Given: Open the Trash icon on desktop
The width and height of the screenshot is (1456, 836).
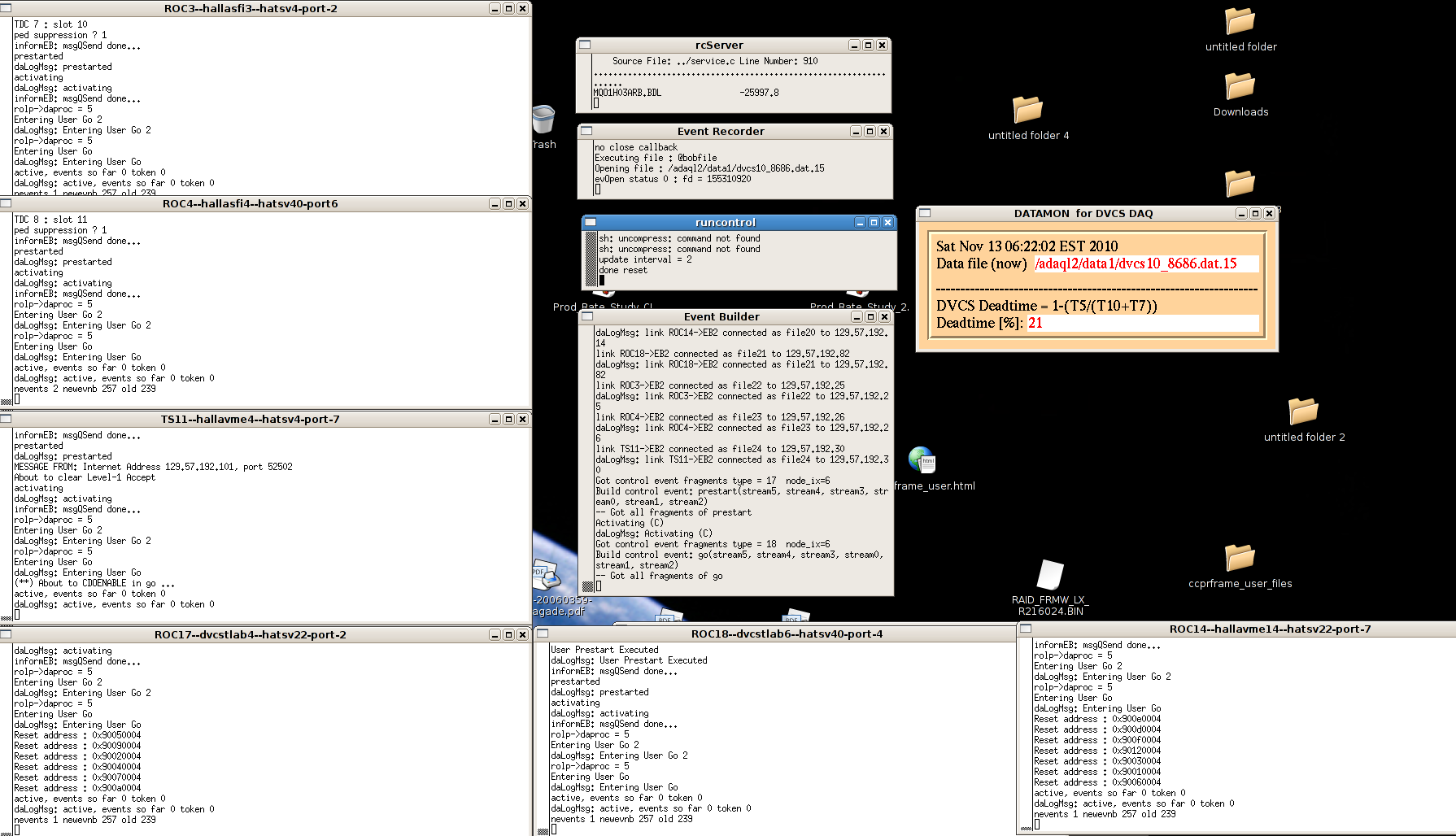Looking at the screenshot, I should pyautogui.click(x=543, y=120).
